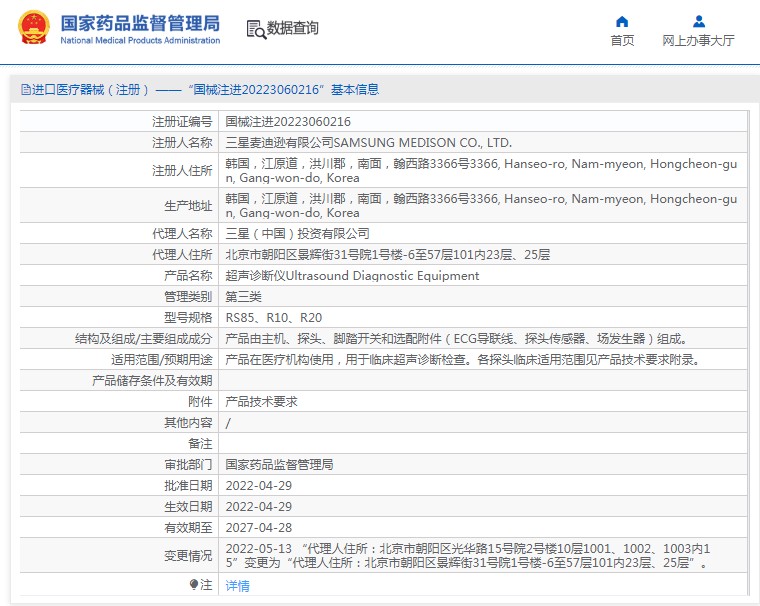
Task: Click the 网上办事大厅 user icon
Action: [x=698, y=21]
